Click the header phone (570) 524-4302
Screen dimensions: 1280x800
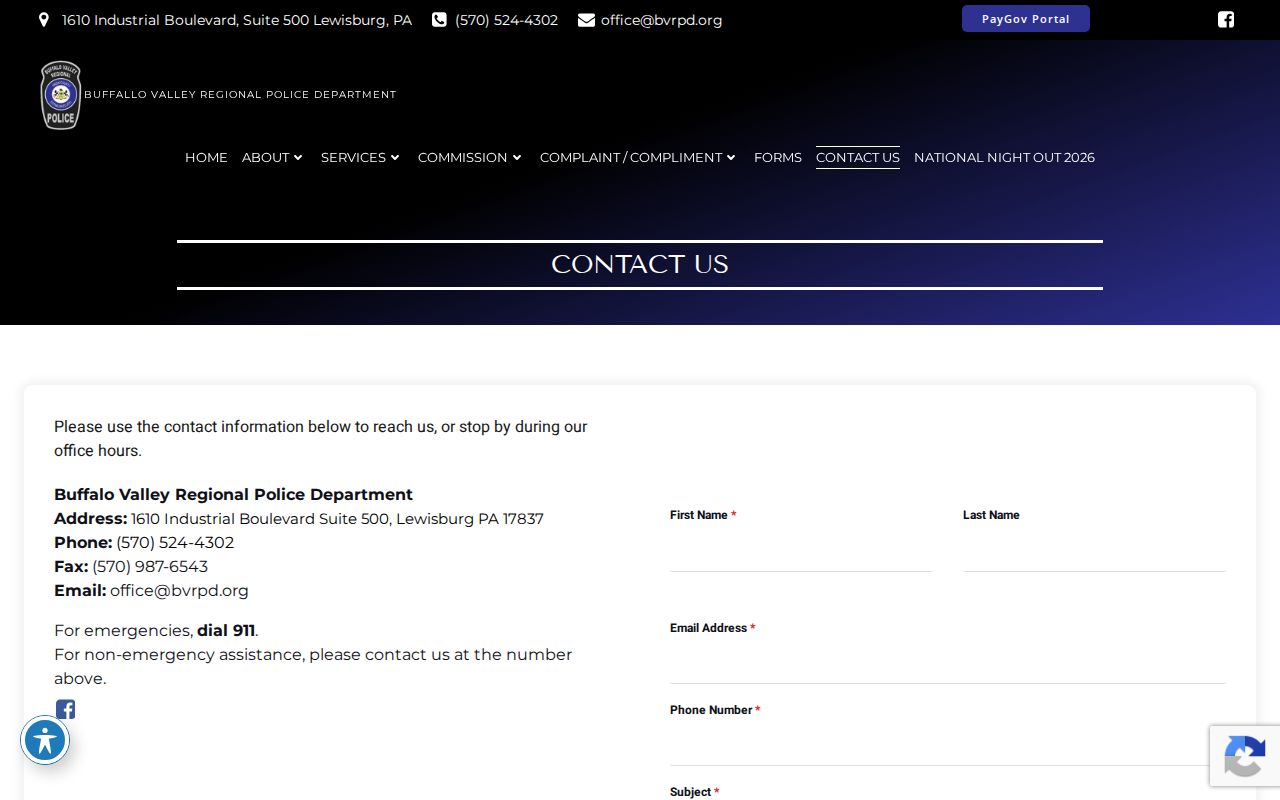coord(506,20)
